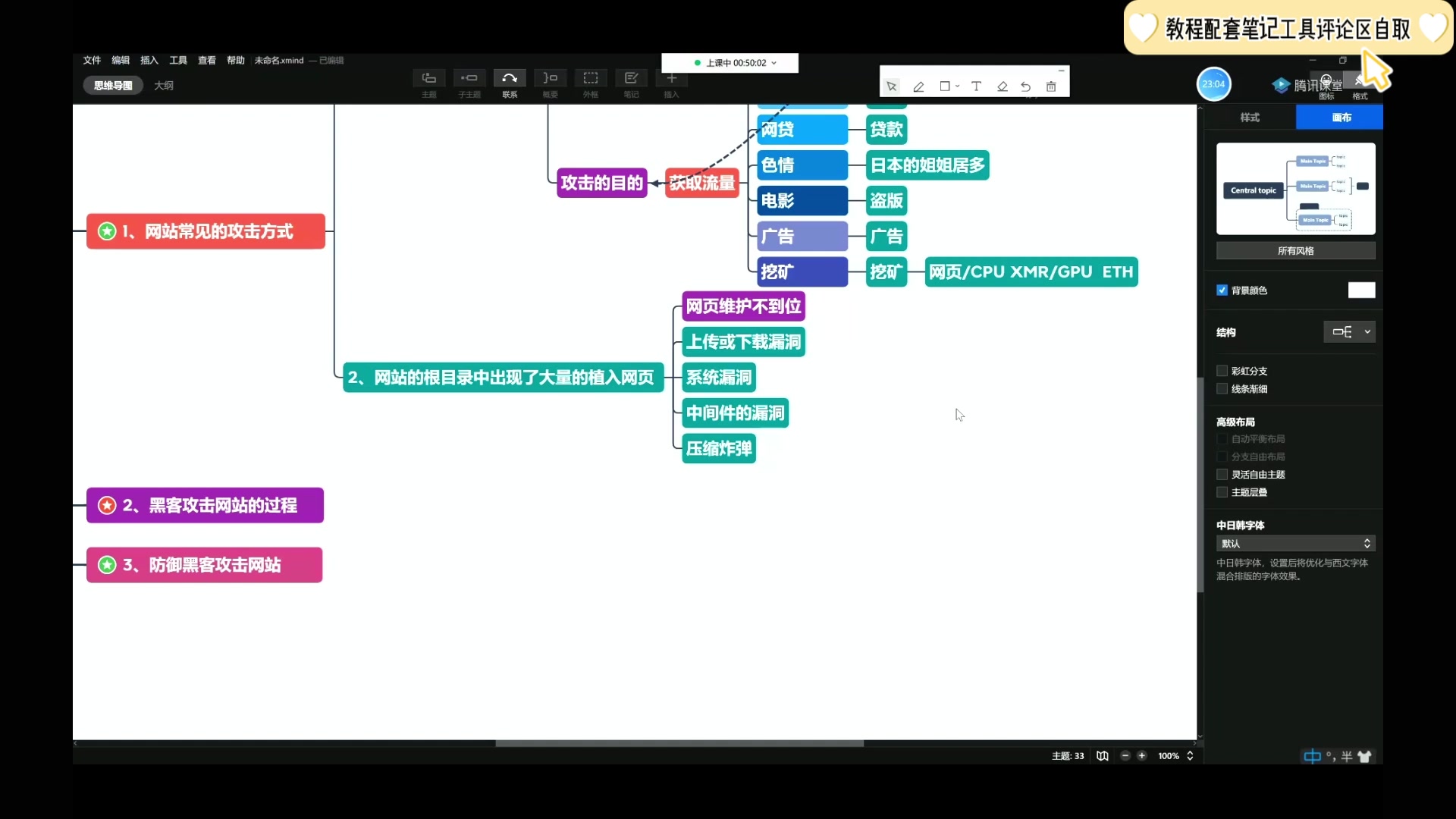Select the text annotation tool
The width and height of the screenshot is (1456, 819).
pos(977,86)
